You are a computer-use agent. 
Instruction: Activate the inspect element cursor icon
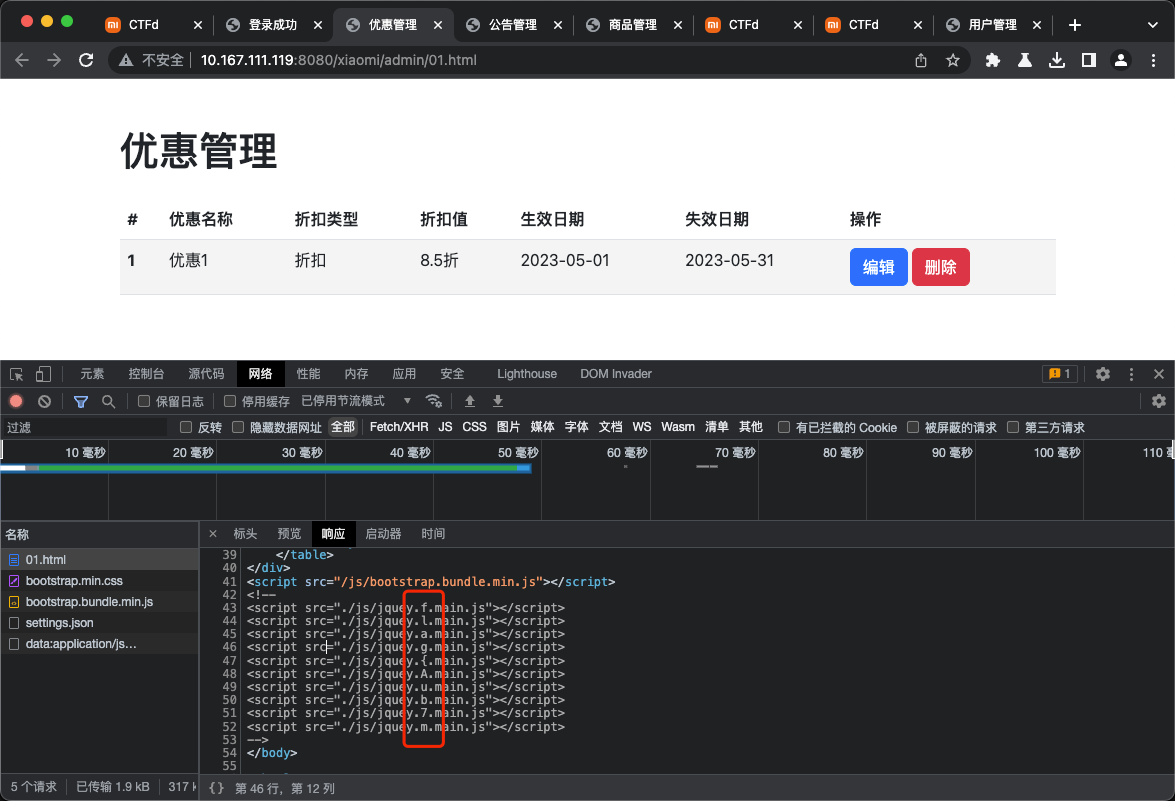16,373
